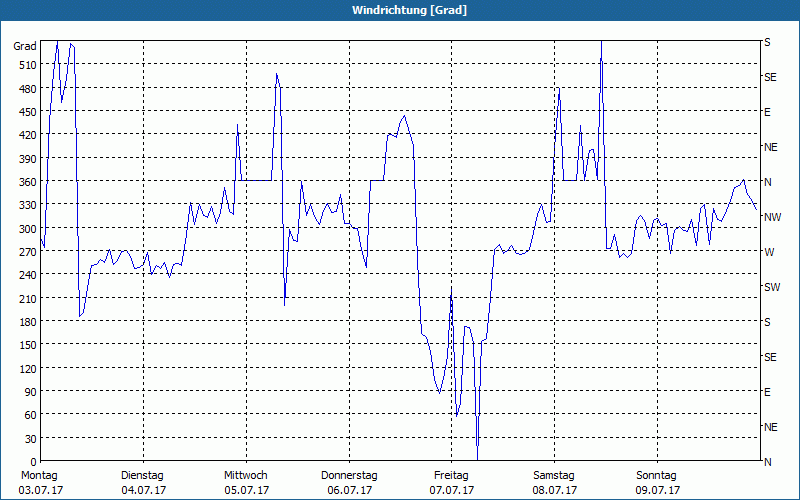Viewport: 800px width, 500px height.
Task: Click the date 05.07.17
Action: 246,490
